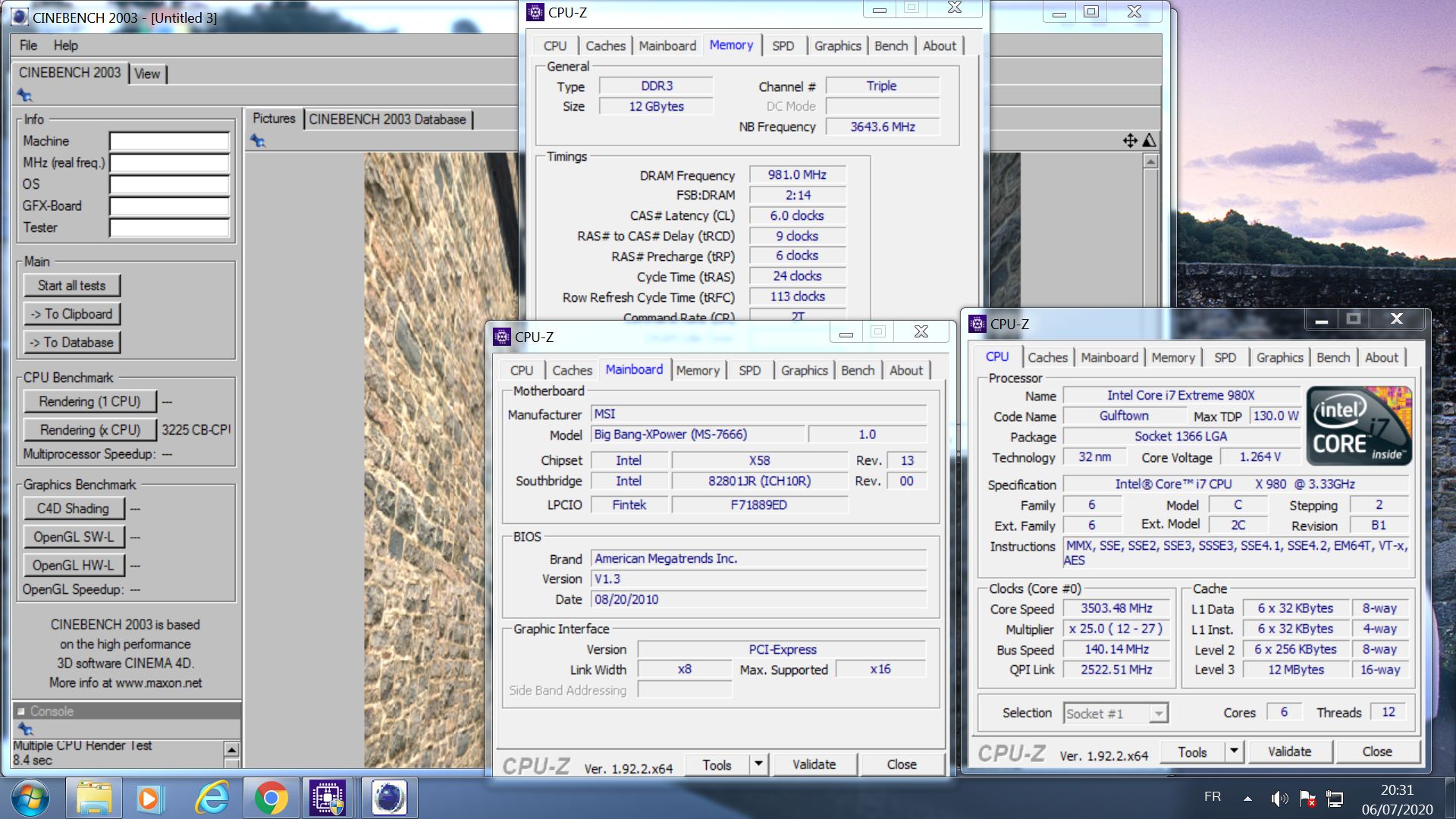This screenshot has width=1456, height=819.
Task: Click picture view scrollbar up arrow
Action: [x=1150, y=161]
